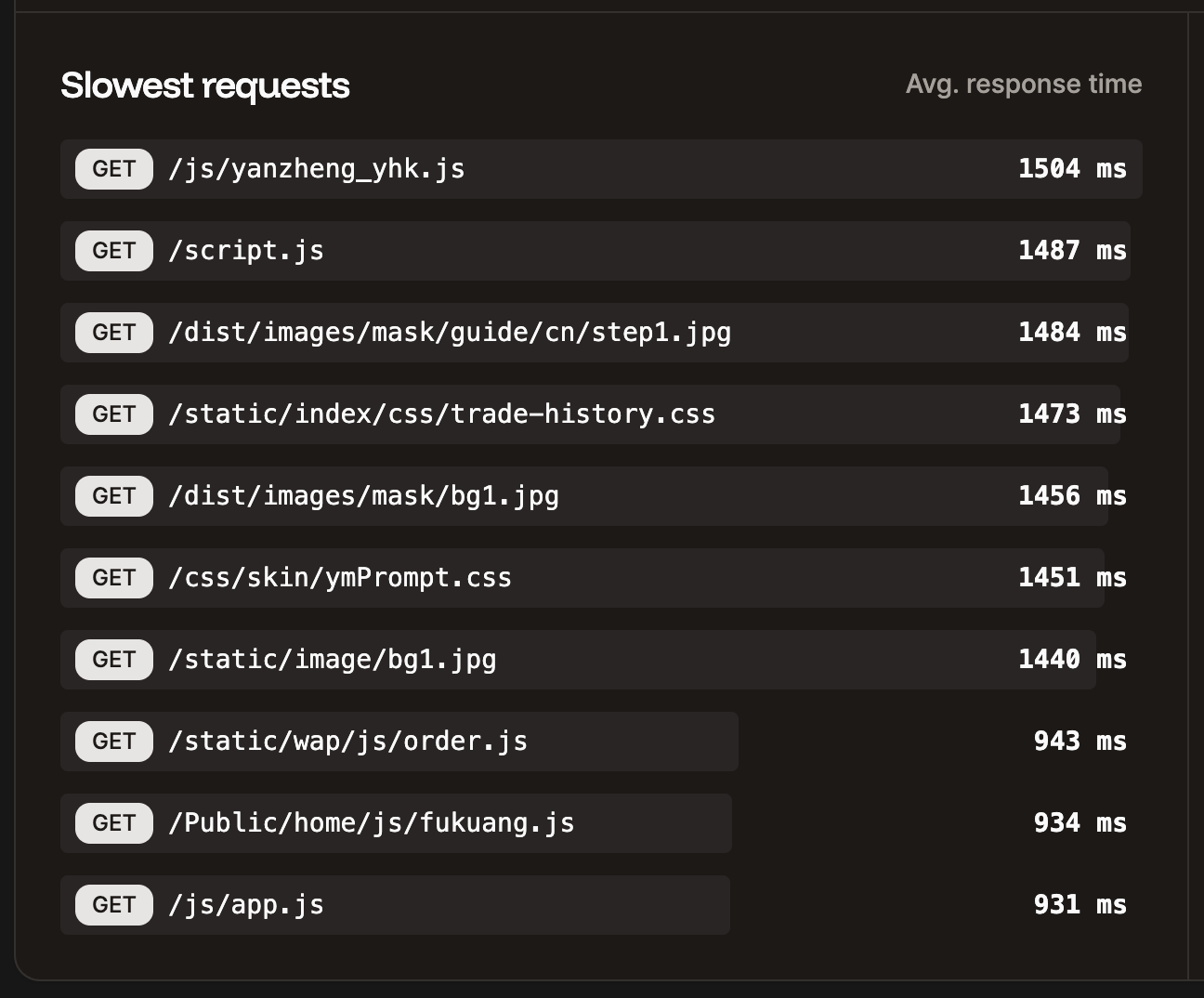Open the /Public/home/js/fukuang.js request
The height and width of the screenshot is (998, 1204).
(x=370, y=822)
